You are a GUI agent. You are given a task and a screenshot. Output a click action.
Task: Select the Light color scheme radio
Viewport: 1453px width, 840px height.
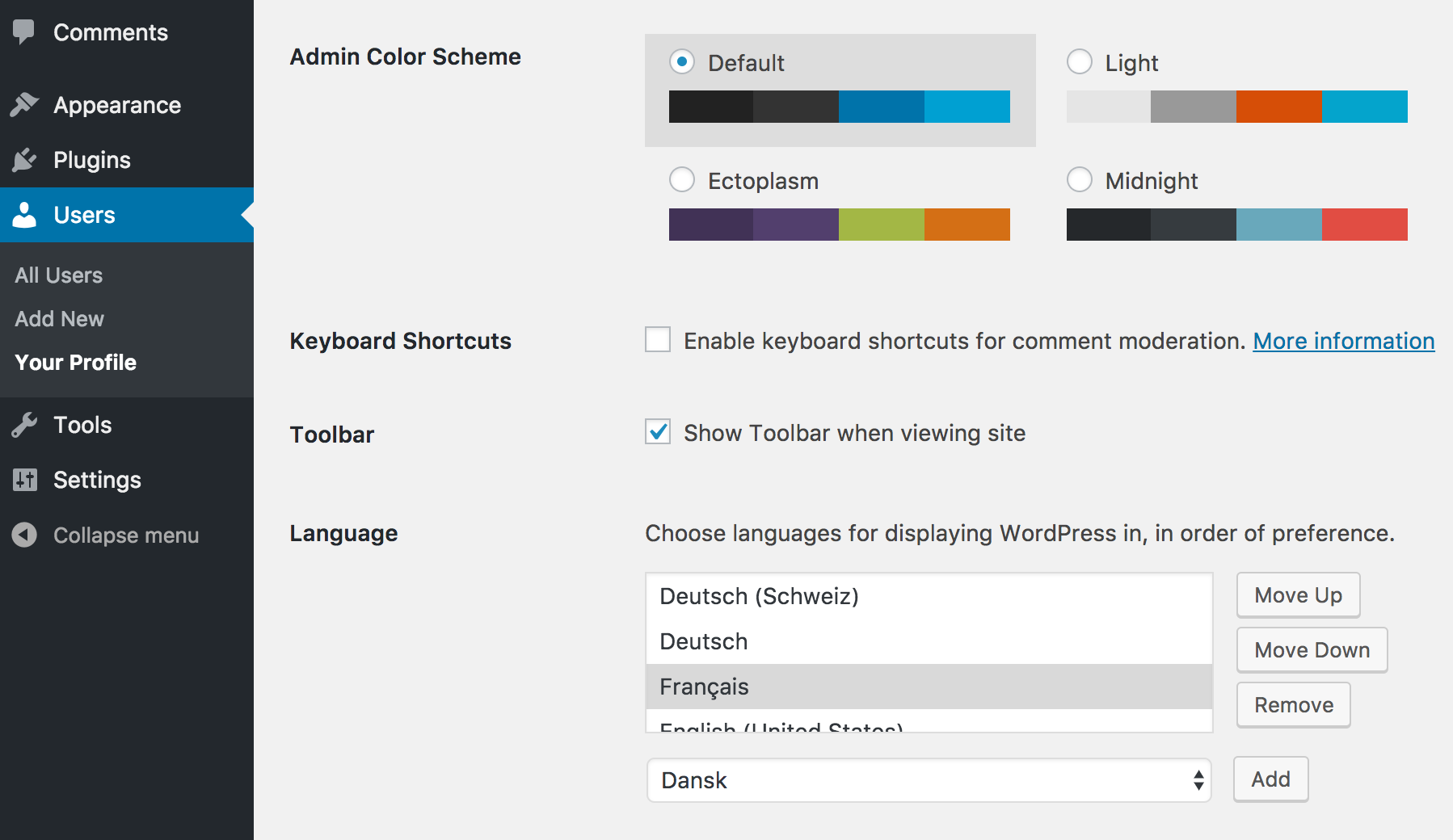[1080, 62]
